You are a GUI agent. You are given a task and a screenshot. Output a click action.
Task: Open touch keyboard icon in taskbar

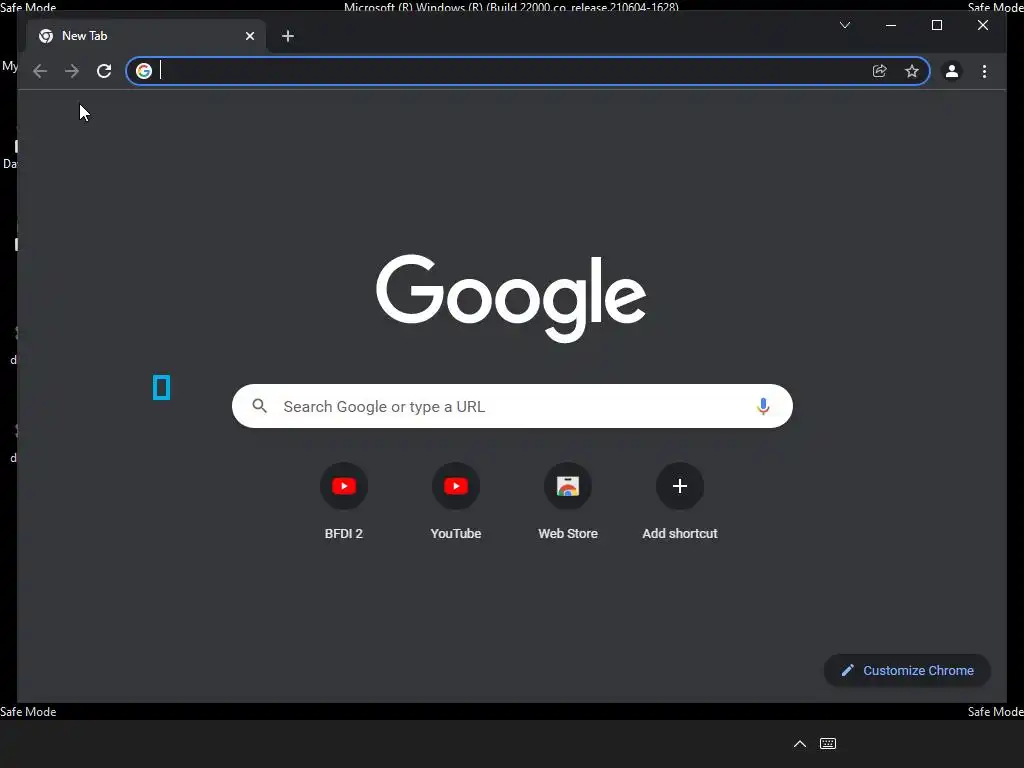click(x=828, y=744)
